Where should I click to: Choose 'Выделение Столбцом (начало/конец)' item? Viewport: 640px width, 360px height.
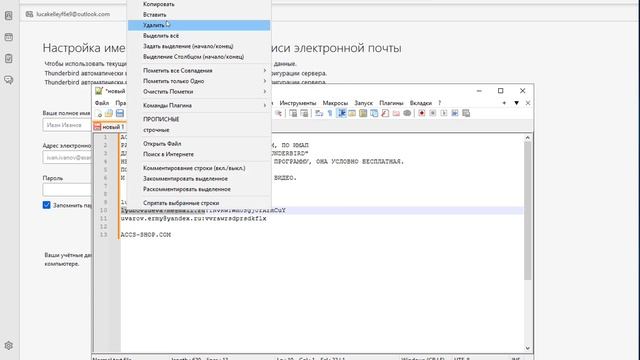[x=199, y=57]
